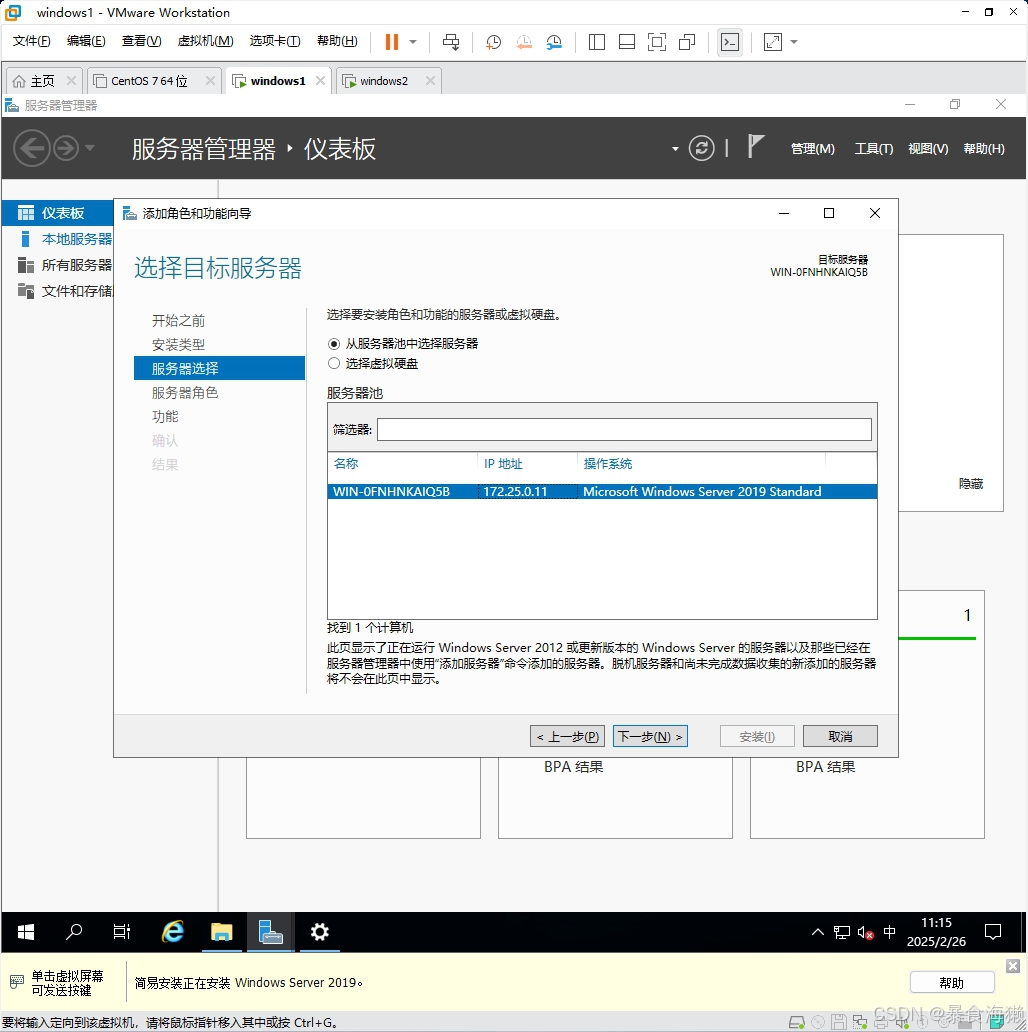This screenshot has height=1032, width=1028.
Task: Select server row WIN-0FNHNKAIQ5B
Action: [602, 492]
